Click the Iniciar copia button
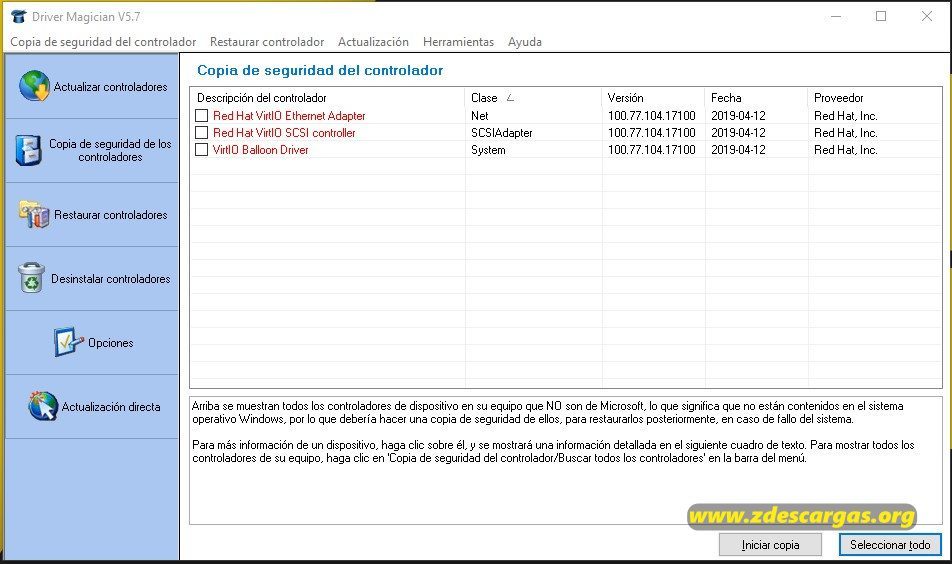This screenshot has height=564, width=952. (770, 545)
